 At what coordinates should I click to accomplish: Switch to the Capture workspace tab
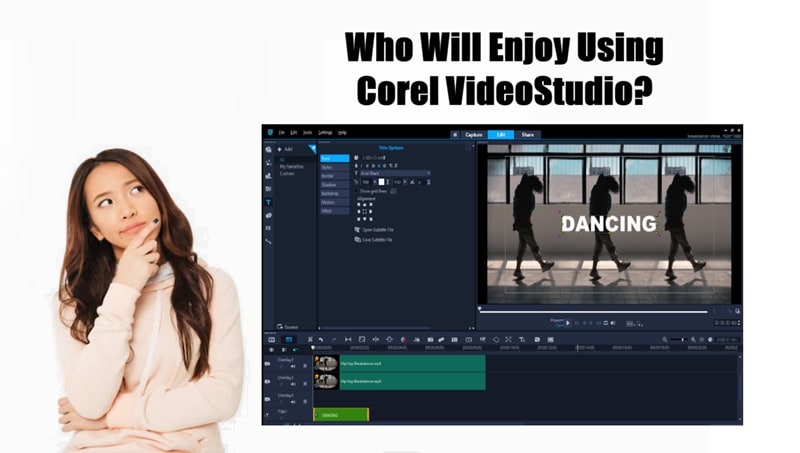pos(474,135)
